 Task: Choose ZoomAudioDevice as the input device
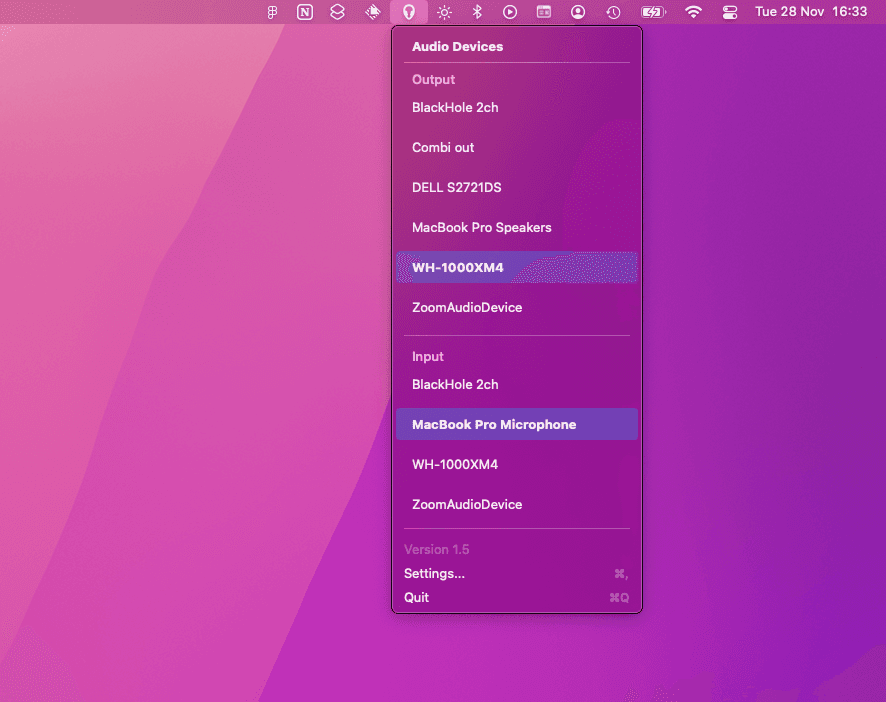(x=517, y=505)
